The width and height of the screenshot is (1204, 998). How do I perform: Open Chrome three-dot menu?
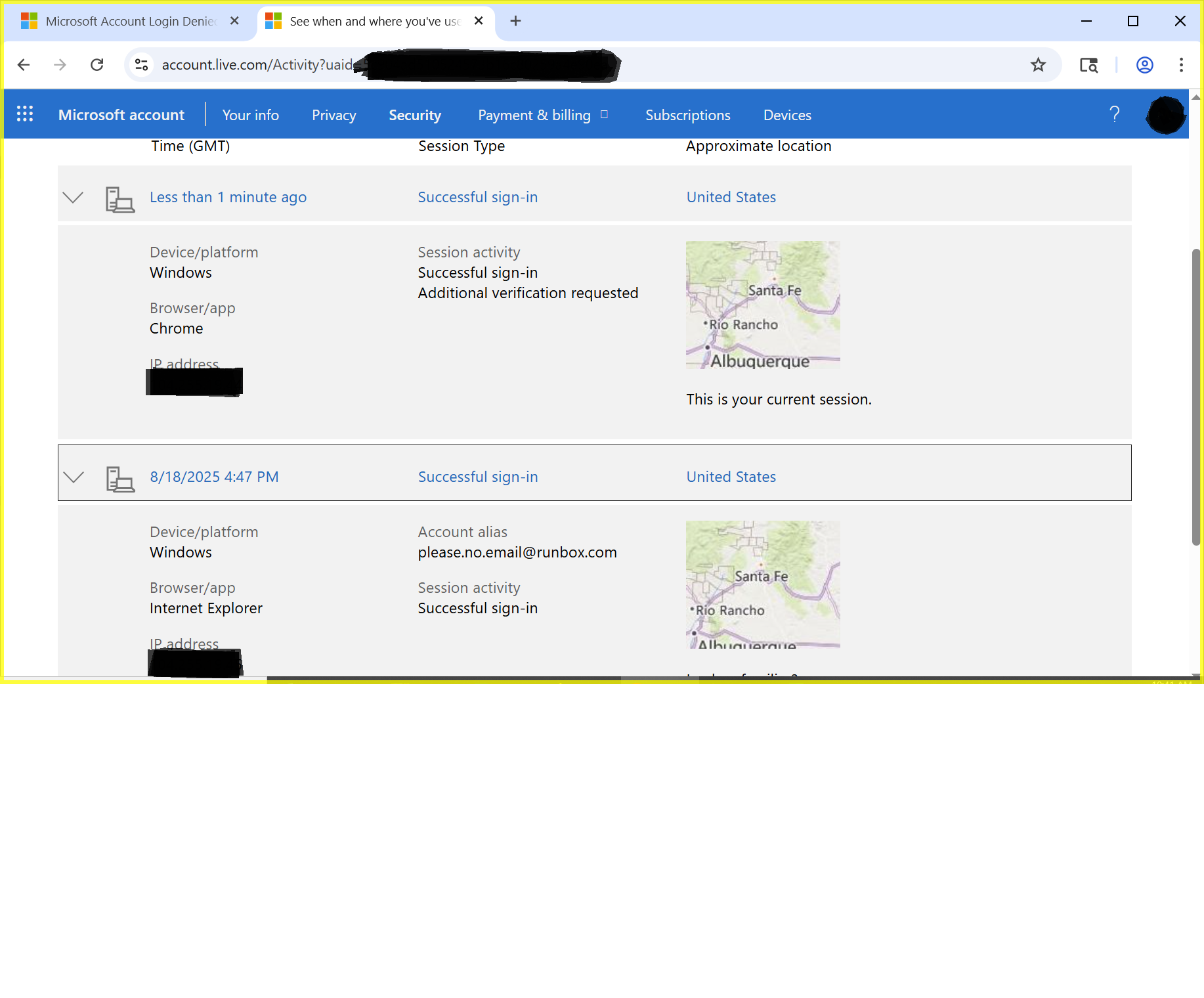point(1181,64)
